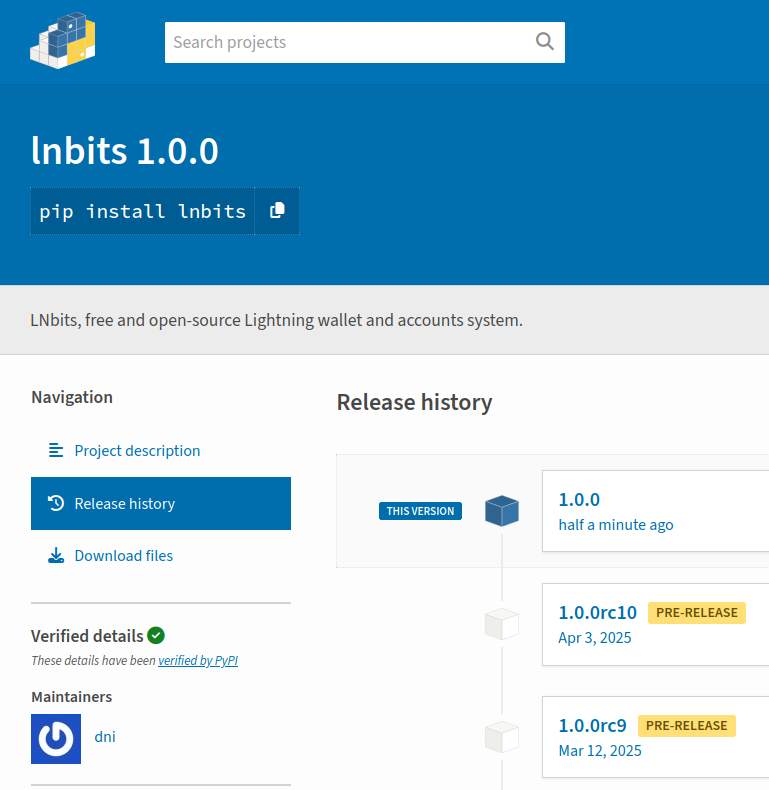This screenshot has width=769, height=790.
Task: Click the white cube for 1.0.0rc10
Action: point(501,624)
